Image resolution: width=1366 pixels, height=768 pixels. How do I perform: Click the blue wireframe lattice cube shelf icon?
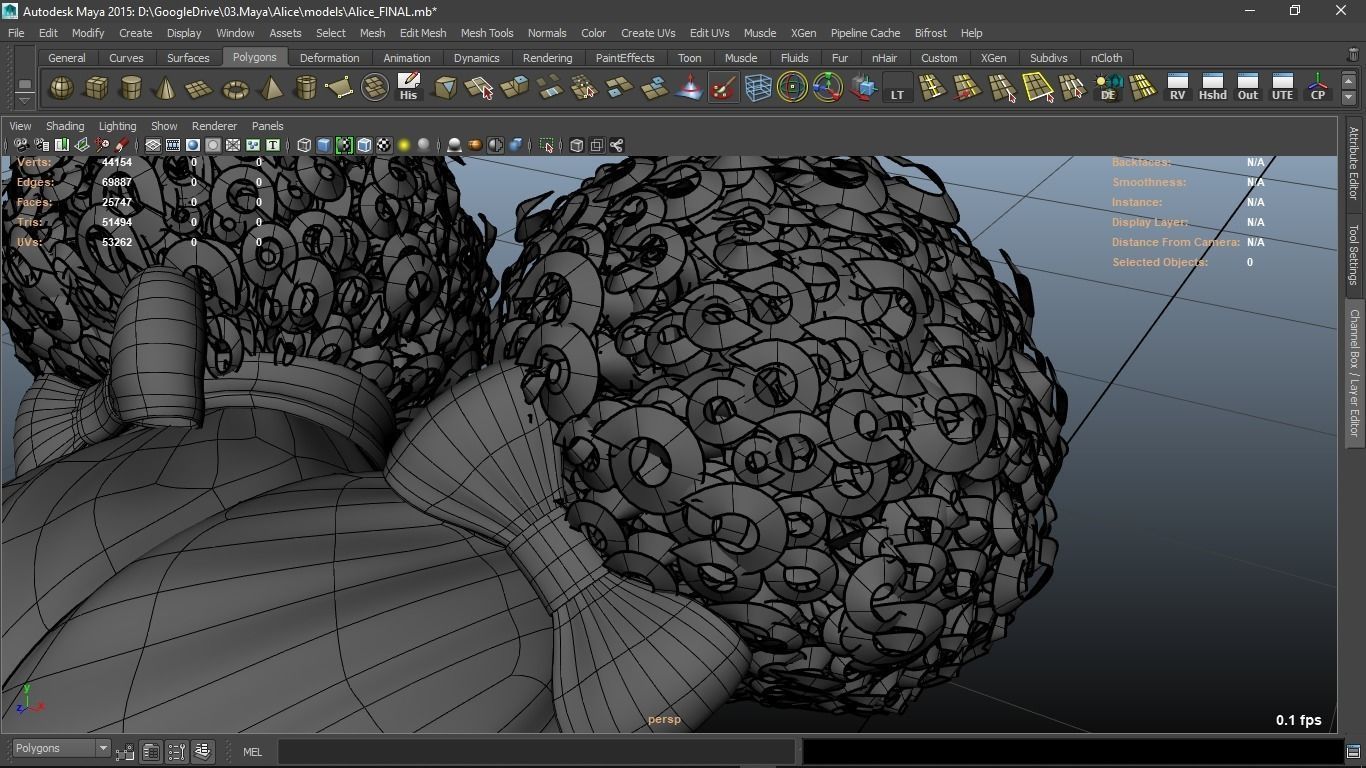point(758,88)
